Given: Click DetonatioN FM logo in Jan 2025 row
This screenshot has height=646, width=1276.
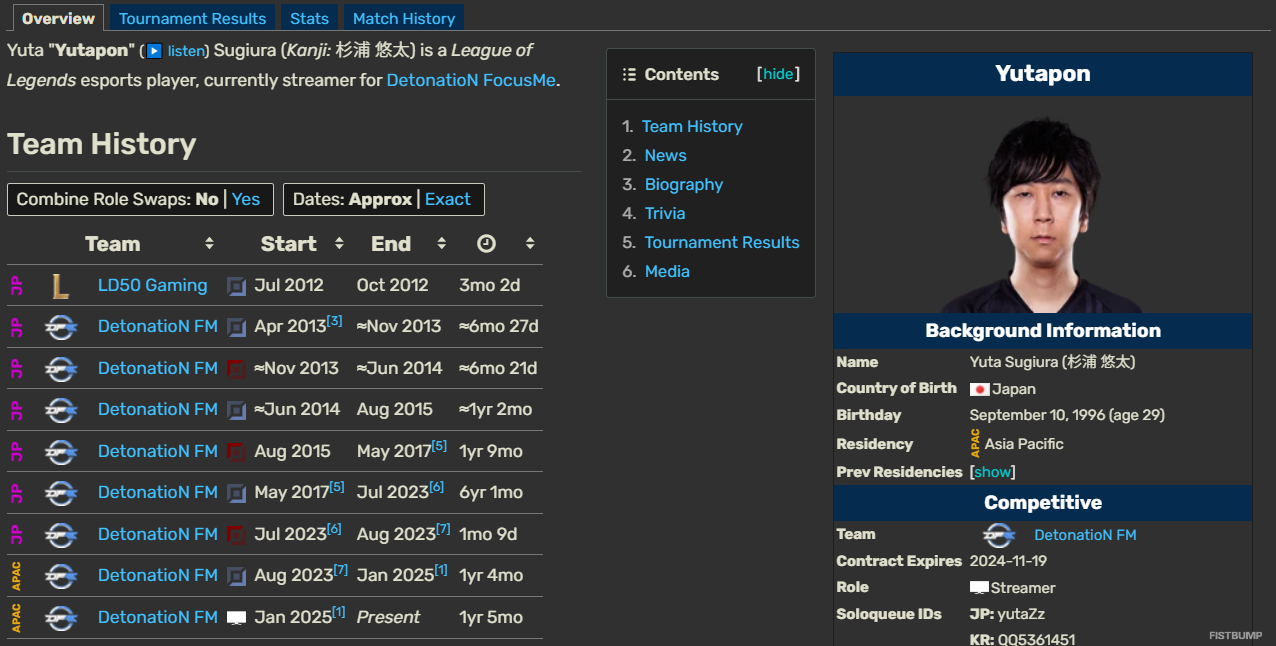Looking at the screenshot, I should coord(61,617).
